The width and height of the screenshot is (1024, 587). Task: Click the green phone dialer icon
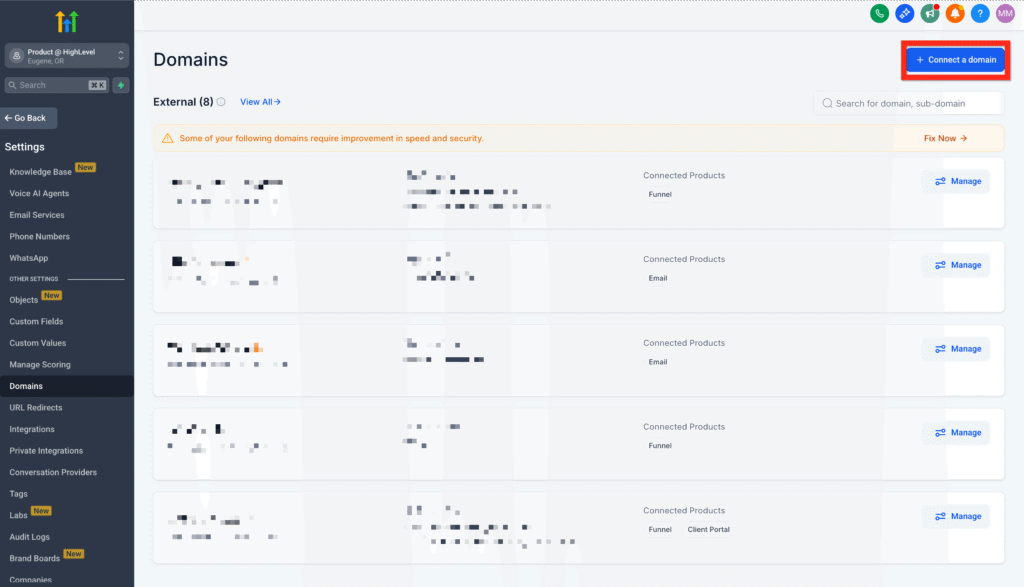pos(880,13)
